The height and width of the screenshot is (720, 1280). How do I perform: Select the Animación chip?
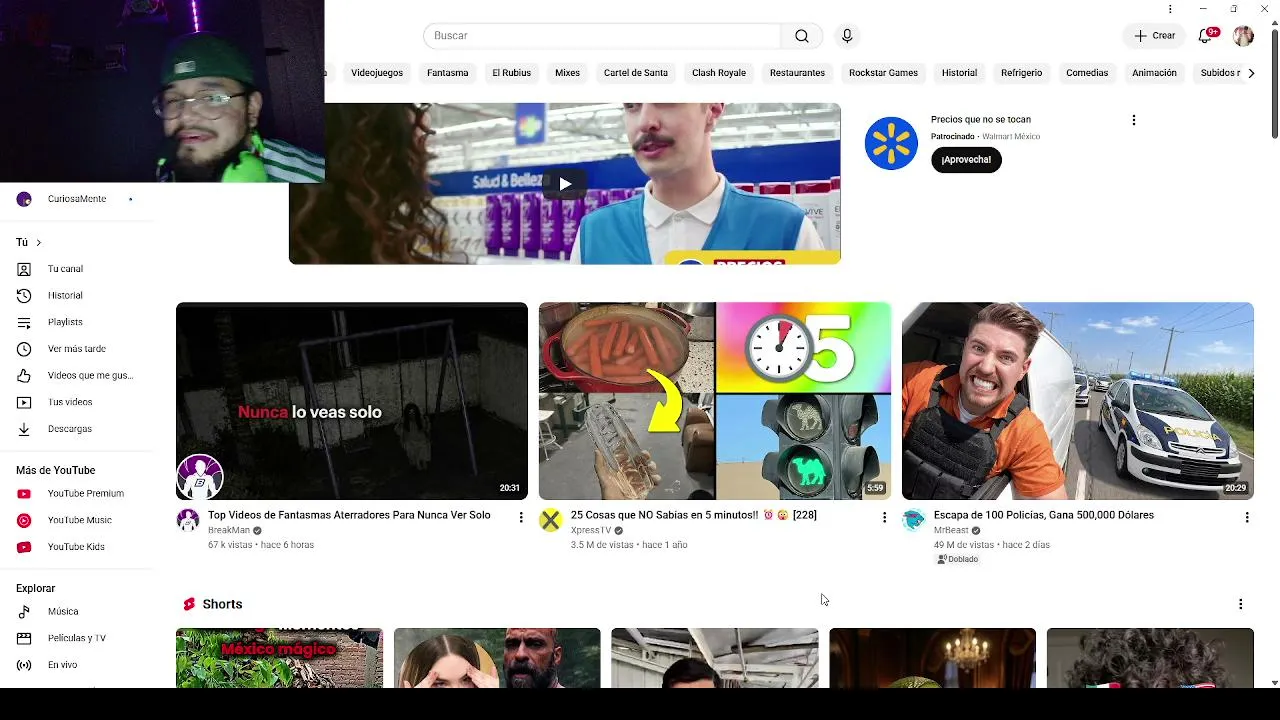(1154, 73)
